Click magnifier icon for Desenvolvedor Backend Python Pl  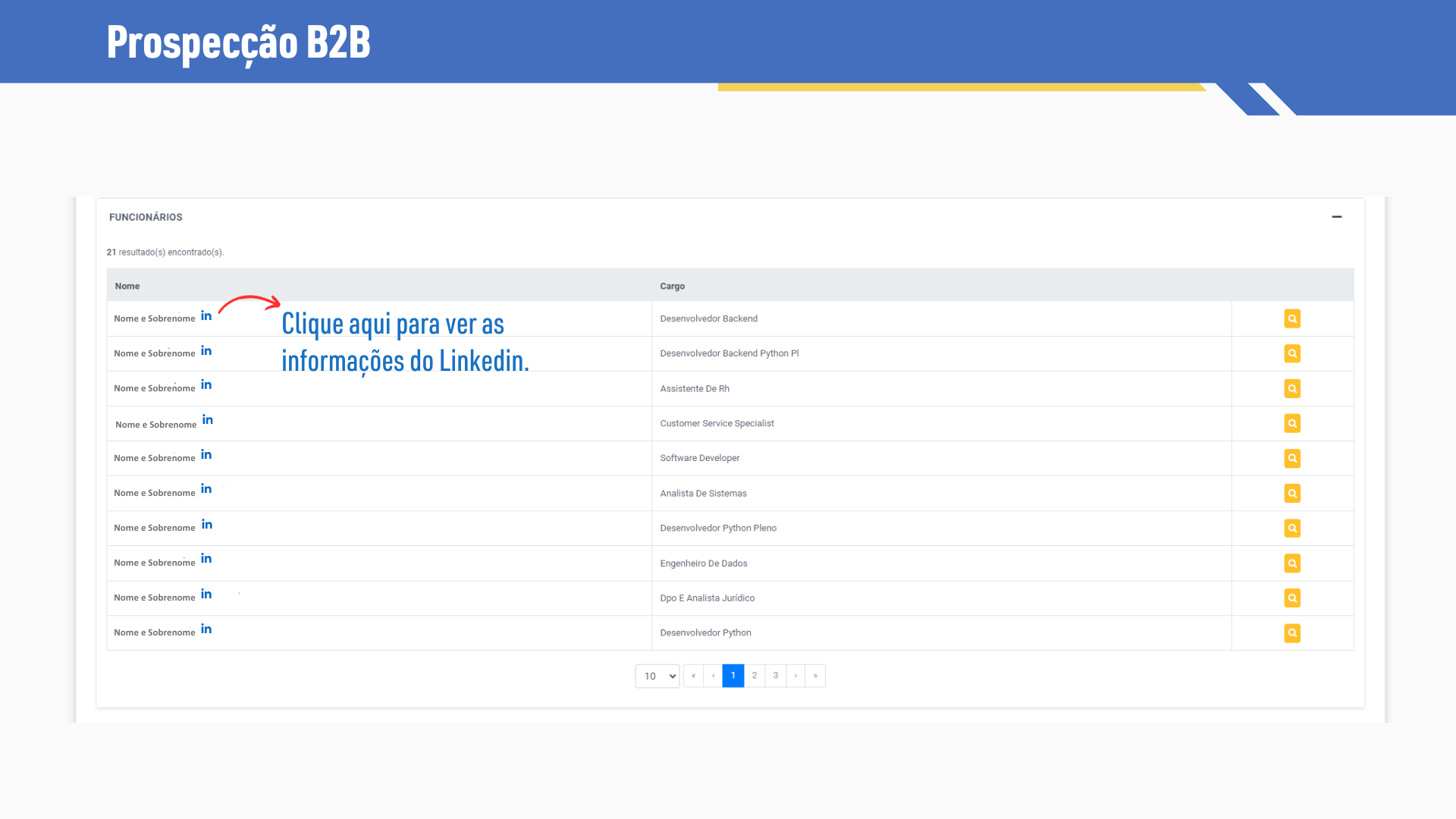pos(1292,353)
